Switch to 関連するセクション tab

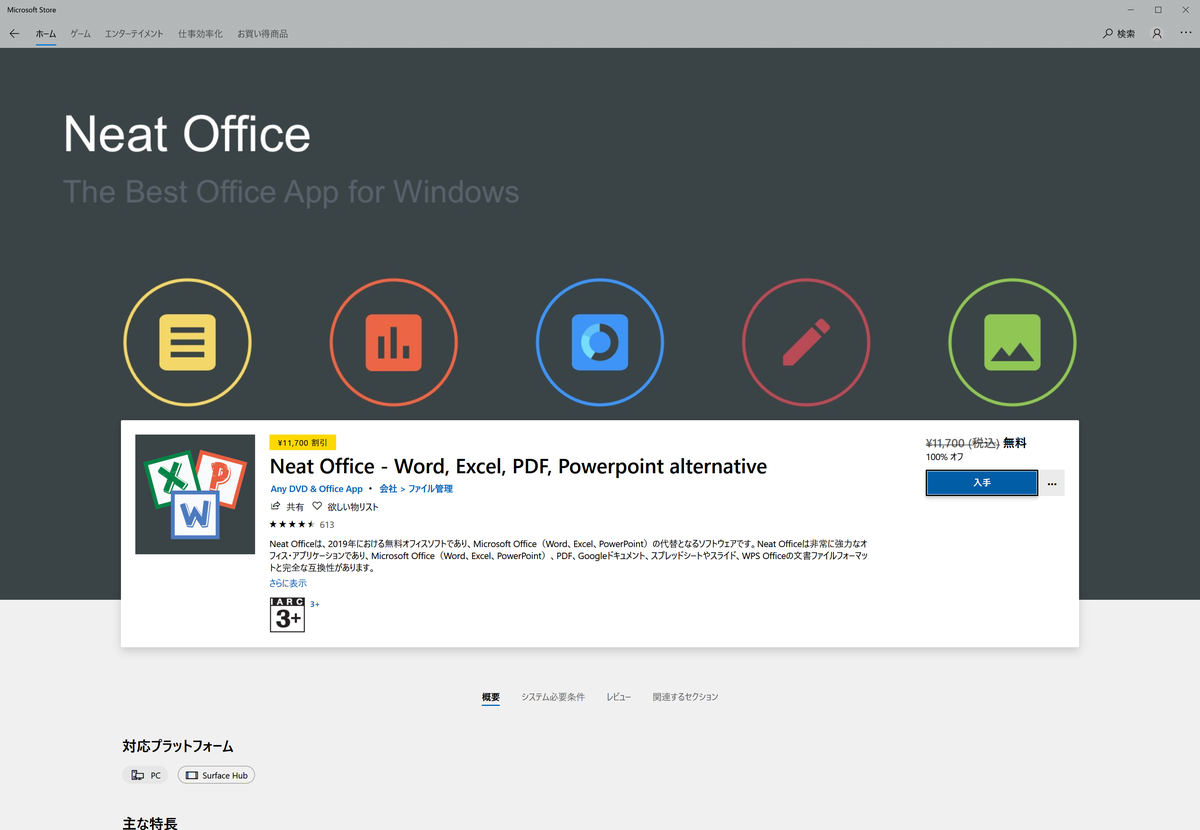(x=685, y=697)
